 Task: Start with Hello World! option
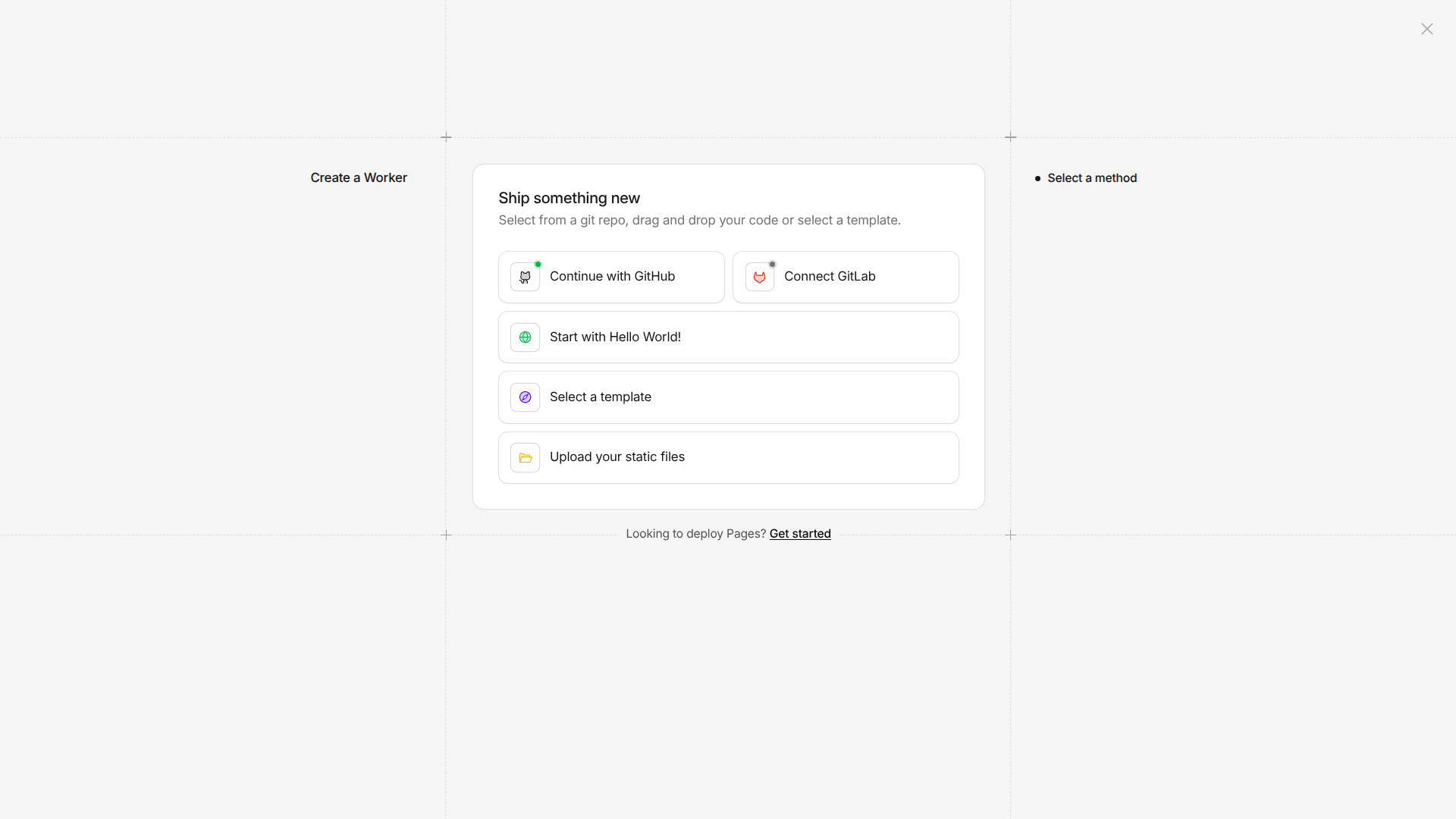click(615, 337)
